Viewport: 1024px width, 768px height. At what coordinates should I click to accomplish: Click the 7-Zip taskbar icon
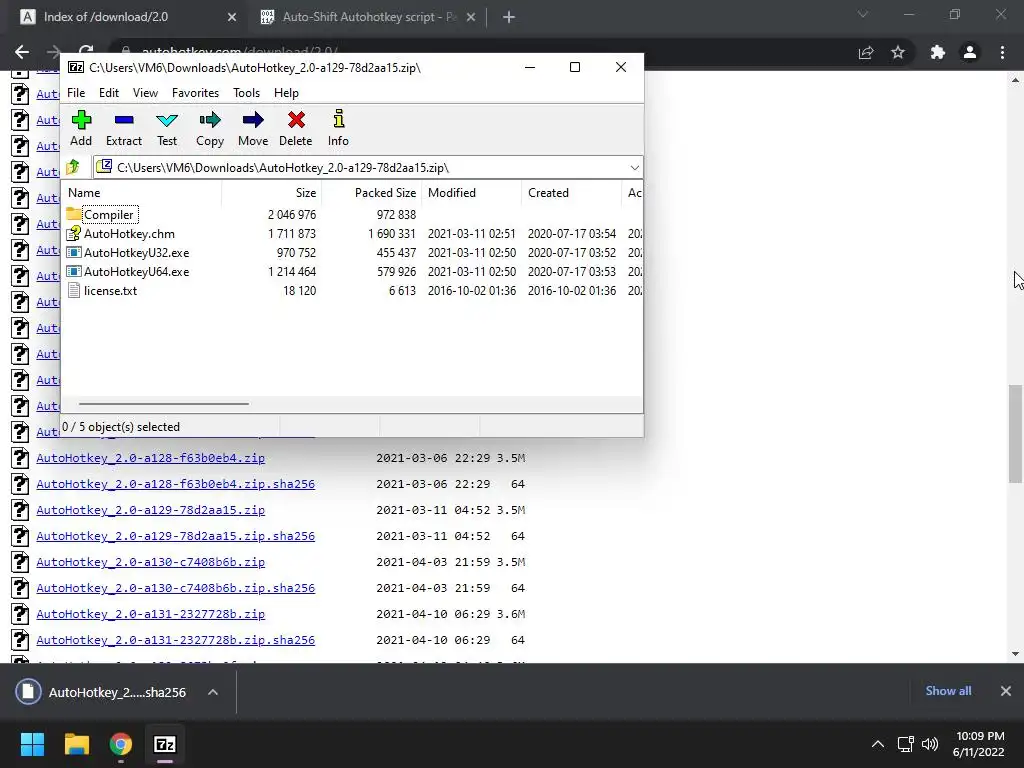click(x=165, y=744)
